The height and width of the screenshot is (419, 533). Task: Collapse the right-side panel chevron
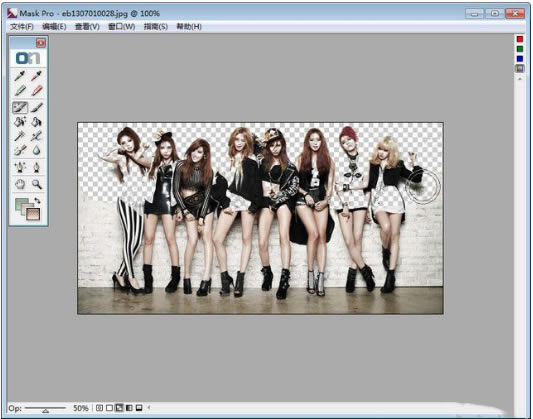(x=520, y=79)
